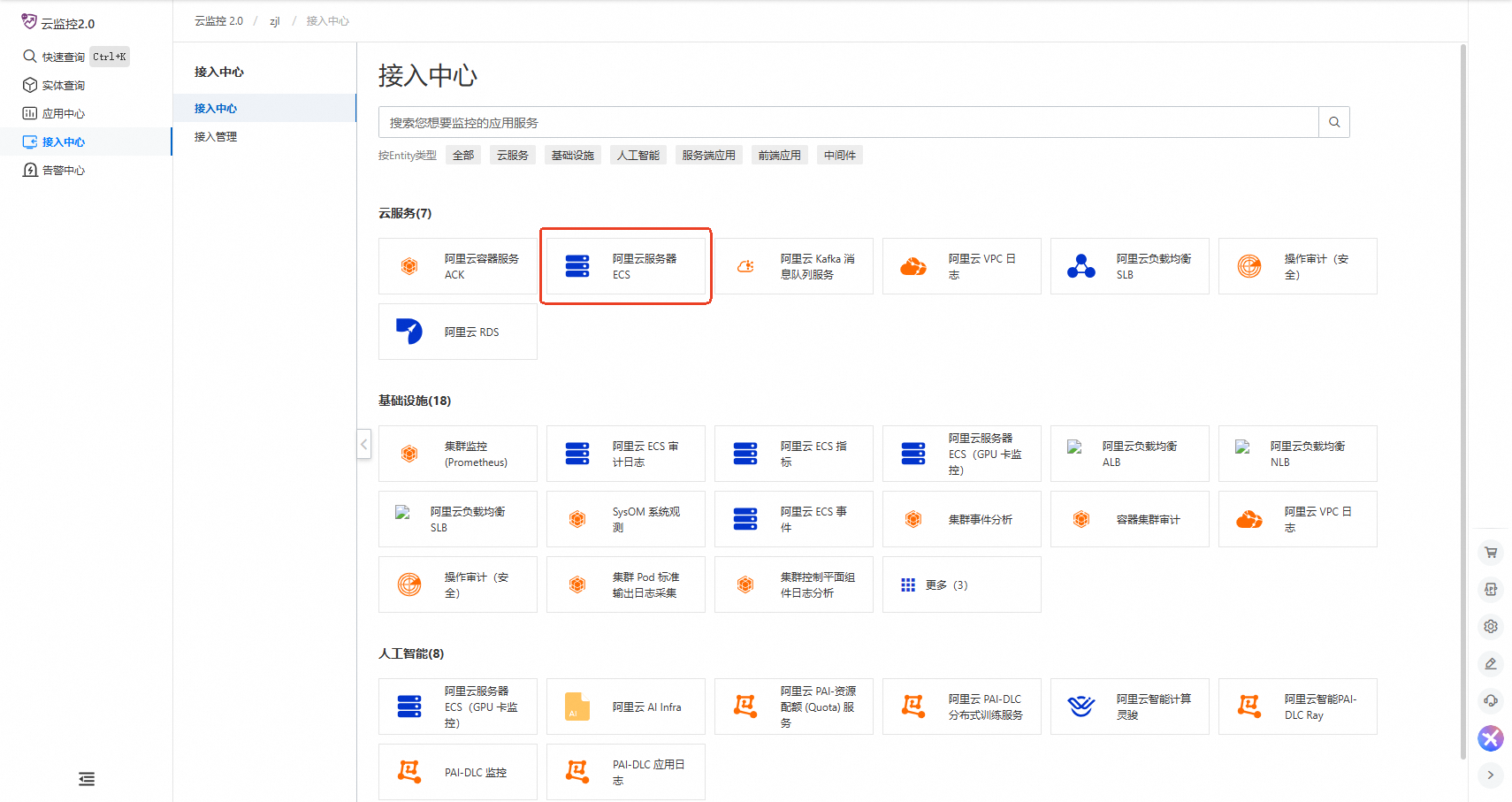Collapse the left sidebar with the bottom menu icon
The height and width of the screenshot is (802, 1512).
pyautogui.click(x=87, y=779)
